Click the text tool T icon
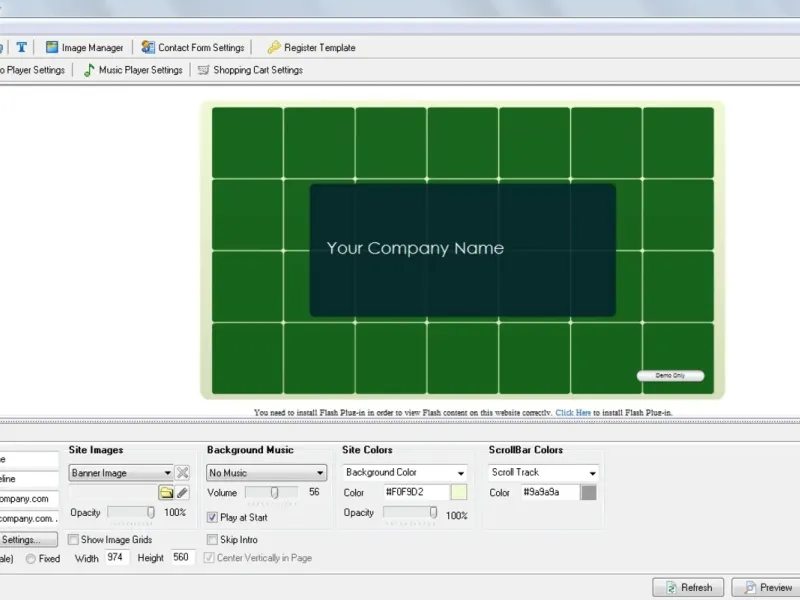The width and height of the screenshot is (800, 600). pyautogui.click(x=21, y=47)
